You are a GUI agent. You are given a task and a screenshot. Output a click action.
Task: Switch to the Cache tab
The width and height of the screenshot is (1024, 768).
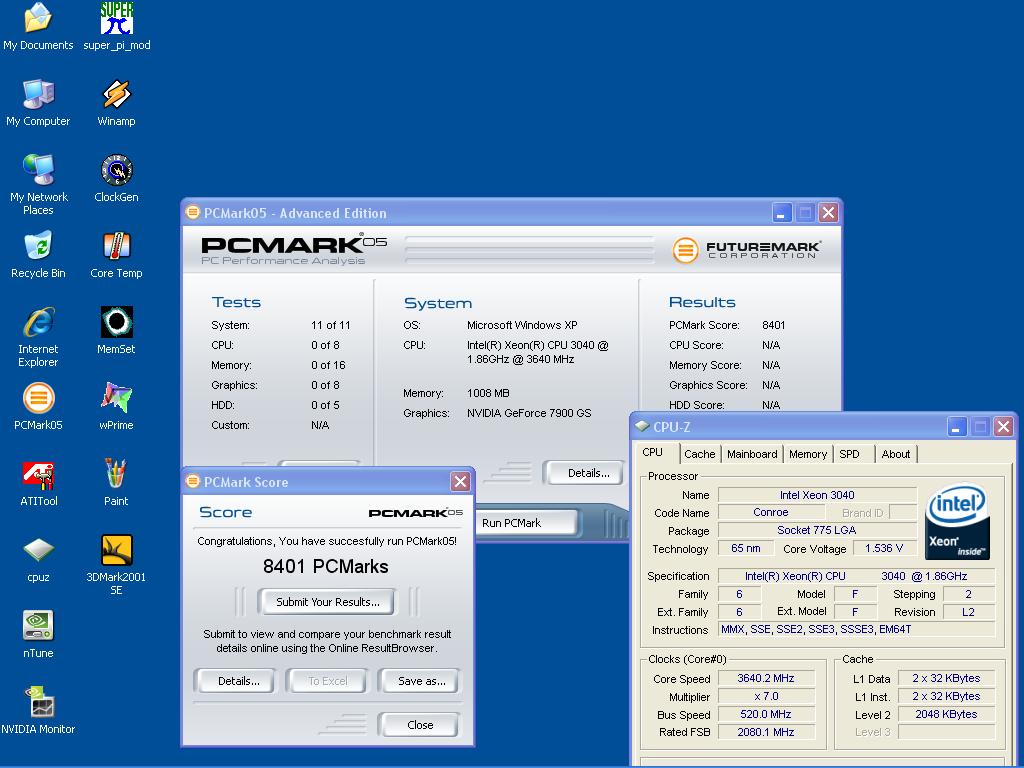click(x=699, y=454)
